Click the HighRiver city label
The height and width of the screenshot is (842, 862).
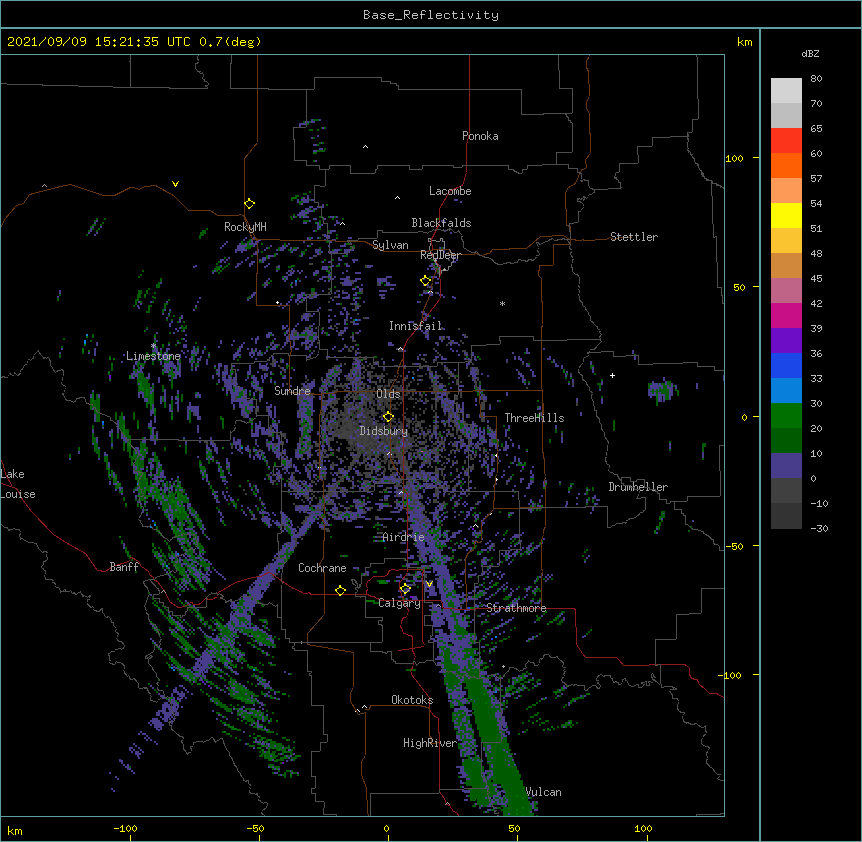point(430,743)
